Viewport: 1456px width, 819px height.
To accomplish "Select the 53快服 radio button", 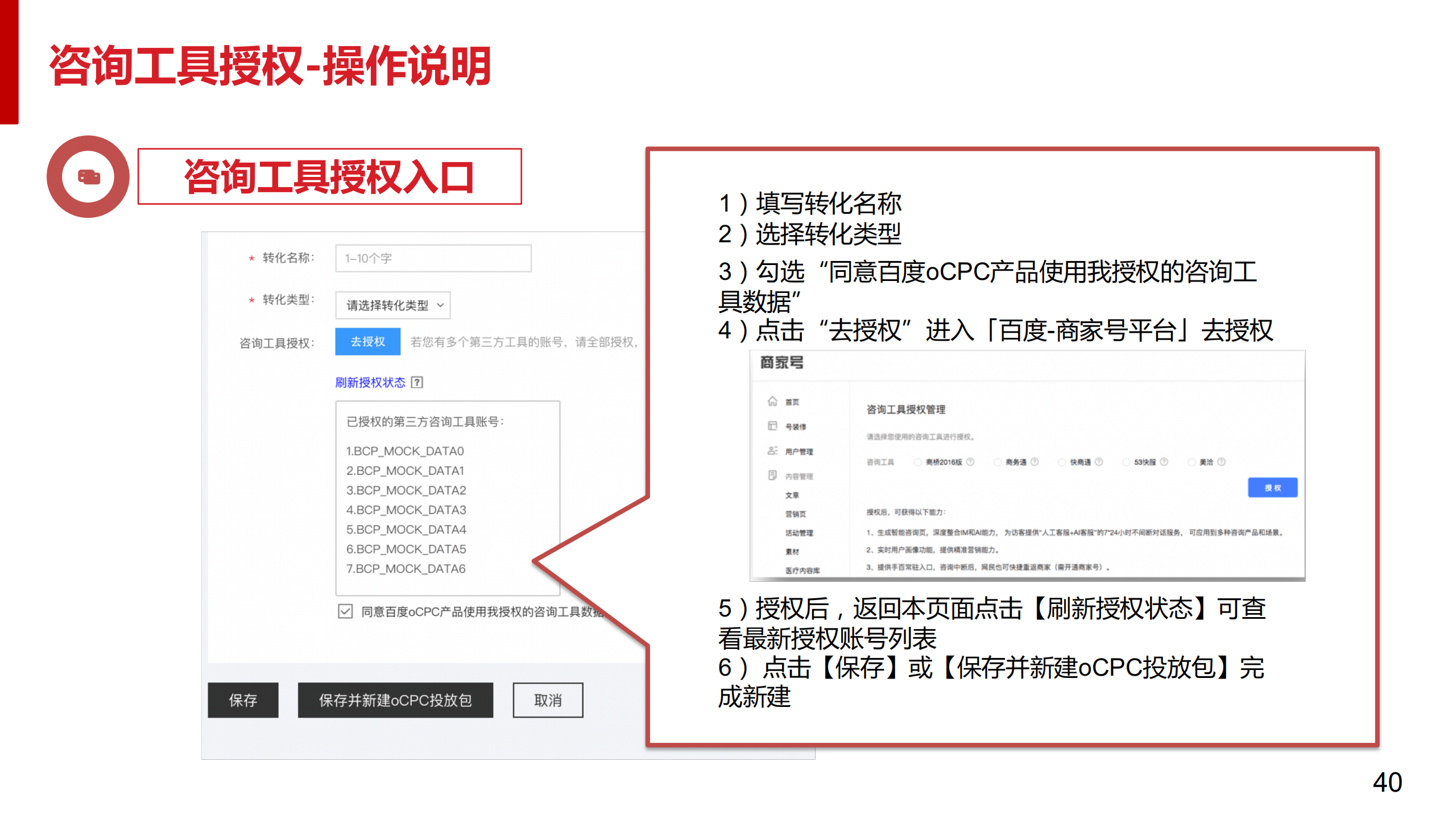I will pos(1126,462).
